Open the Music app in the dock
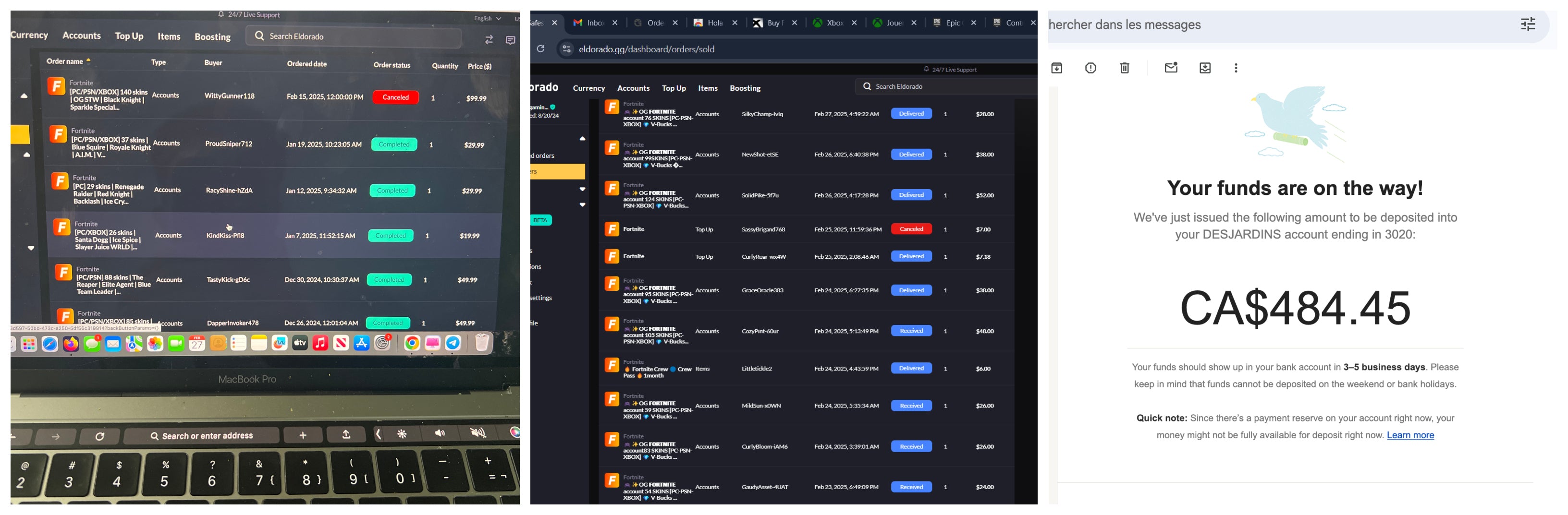Image resolution: width=1568 pixels, height=515 pixels. [x=321, y=344]
